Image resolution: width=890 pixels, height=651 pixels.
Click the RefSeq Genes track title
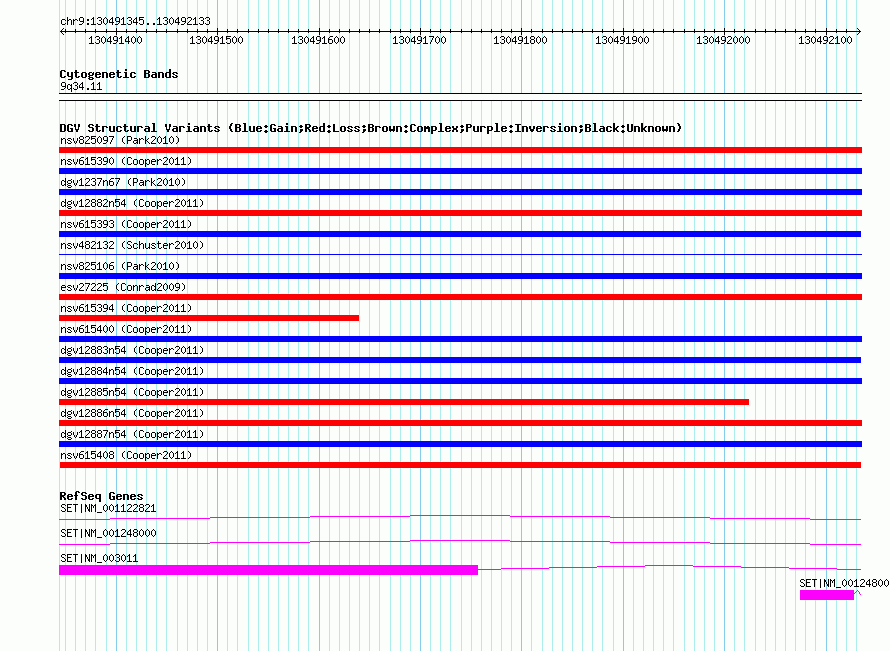(x=101, y=495)
